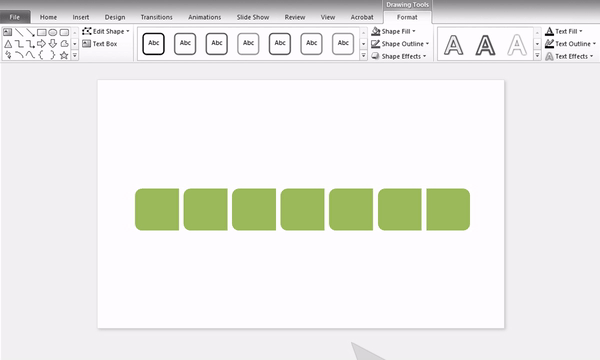This screenshot has height=360, width=600.
Task: Select the straight line shape
Action: tap(19, 32)
